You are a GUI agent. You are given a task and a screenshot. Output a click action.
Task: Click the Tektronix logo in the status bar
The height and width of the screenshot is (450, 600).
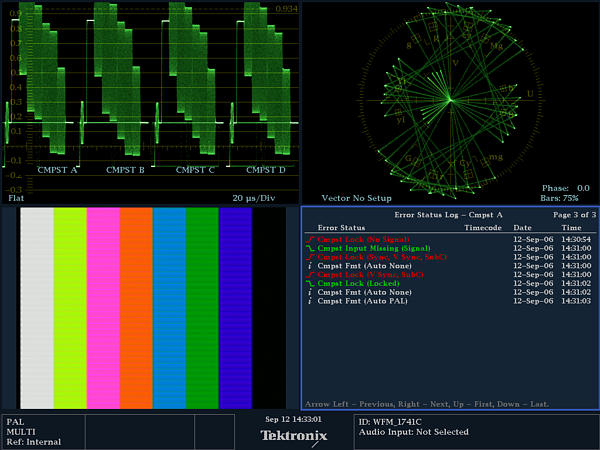[293, 435]
